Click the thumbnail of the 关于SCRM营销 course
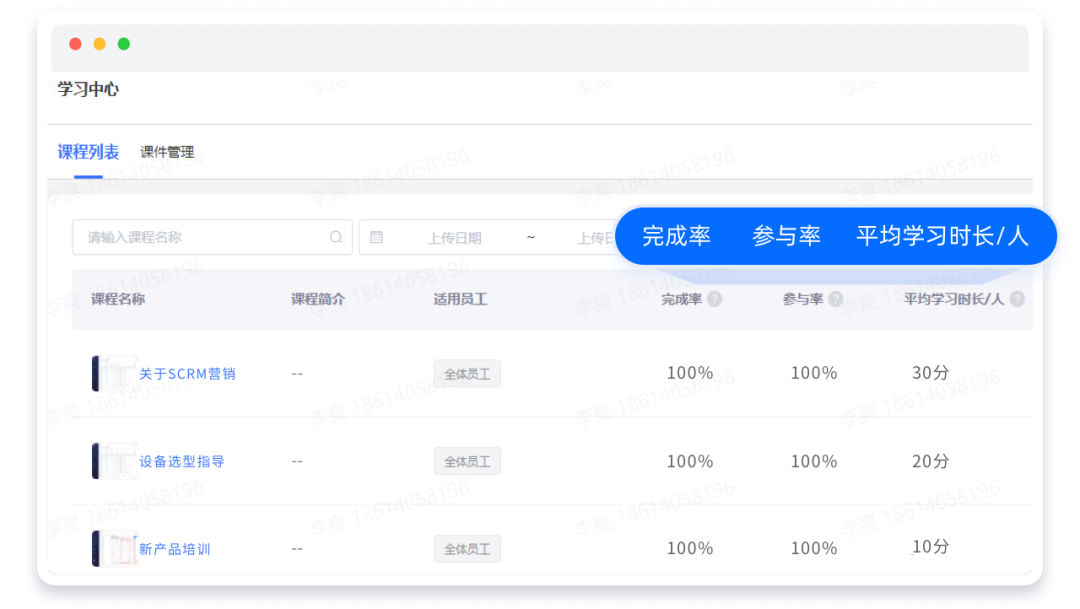Image resolution: width=1080 pixels, height=609 pixels. [x=114, y=373]
